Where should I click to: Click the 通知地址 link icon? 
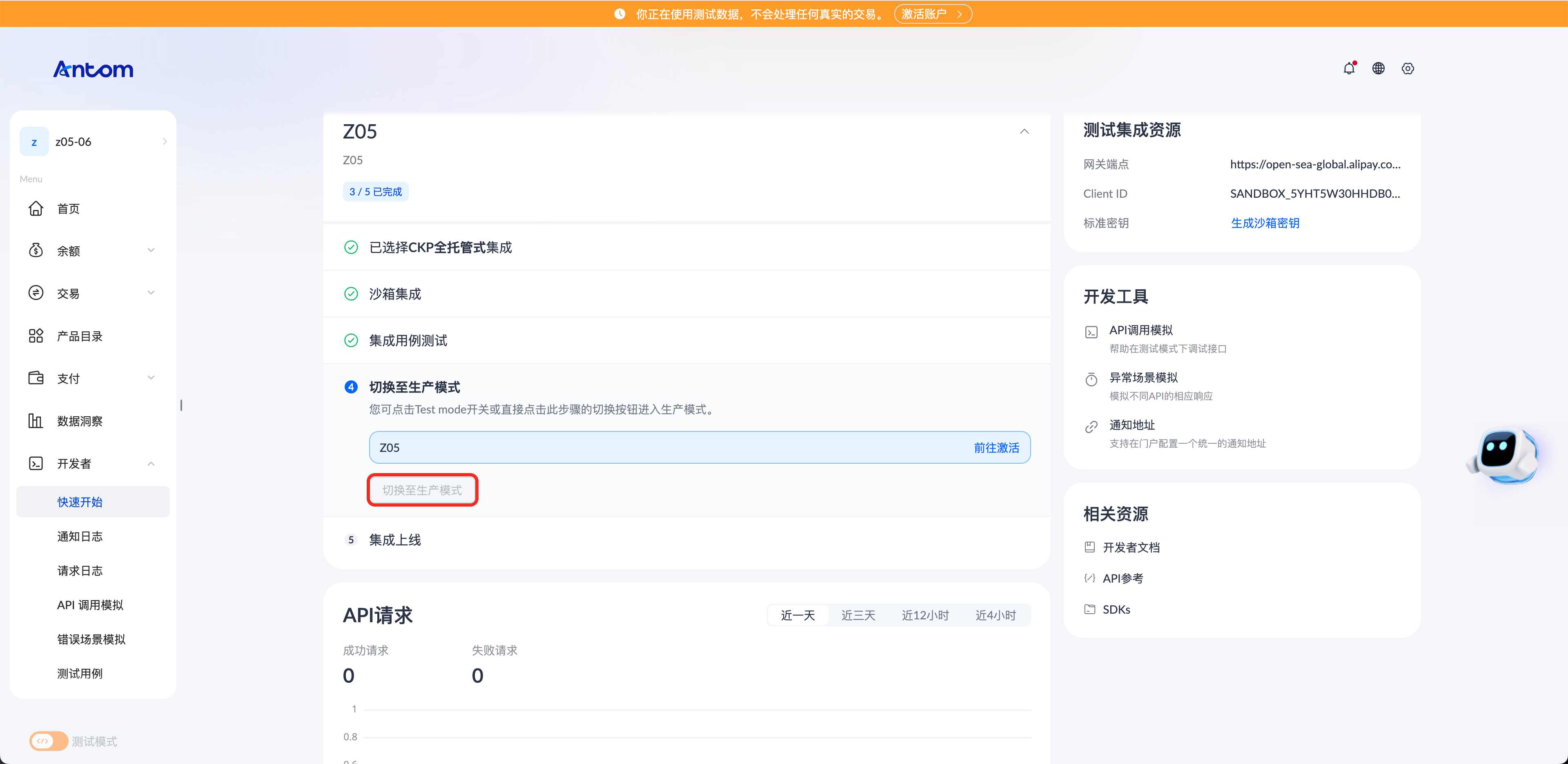(x=1091, y=427)
